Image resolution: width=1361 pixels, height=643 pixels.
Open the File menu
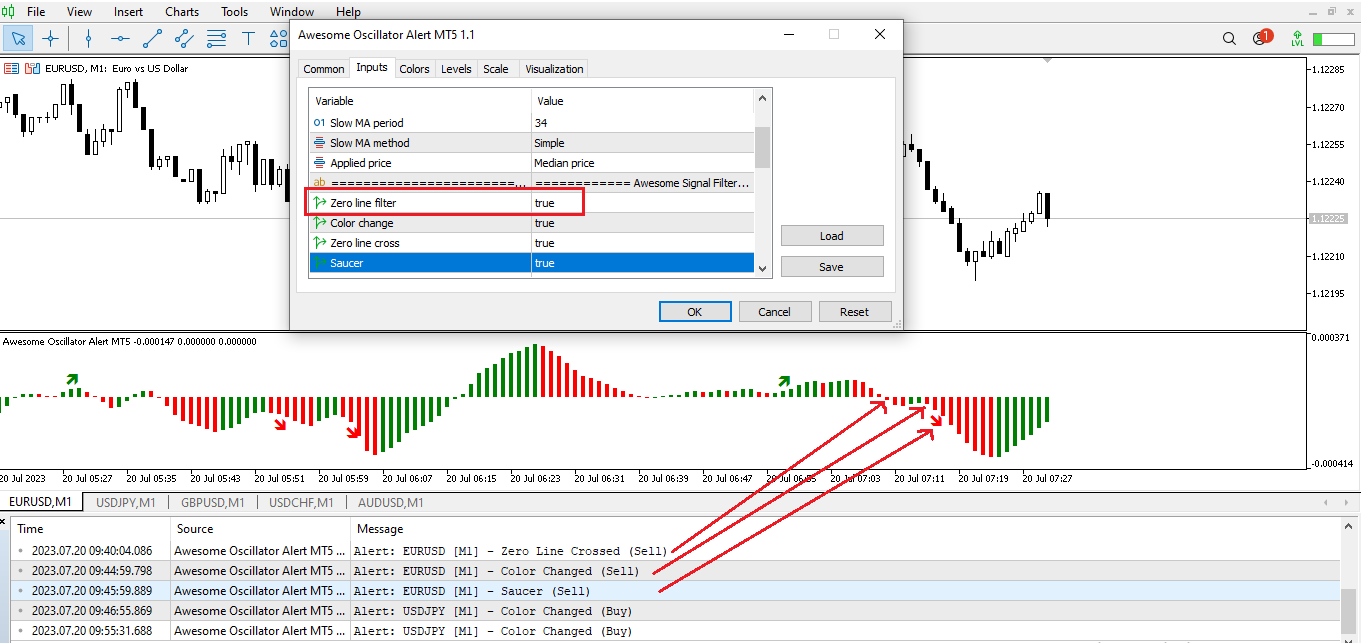pyautogui.click(x=36, y=12)
